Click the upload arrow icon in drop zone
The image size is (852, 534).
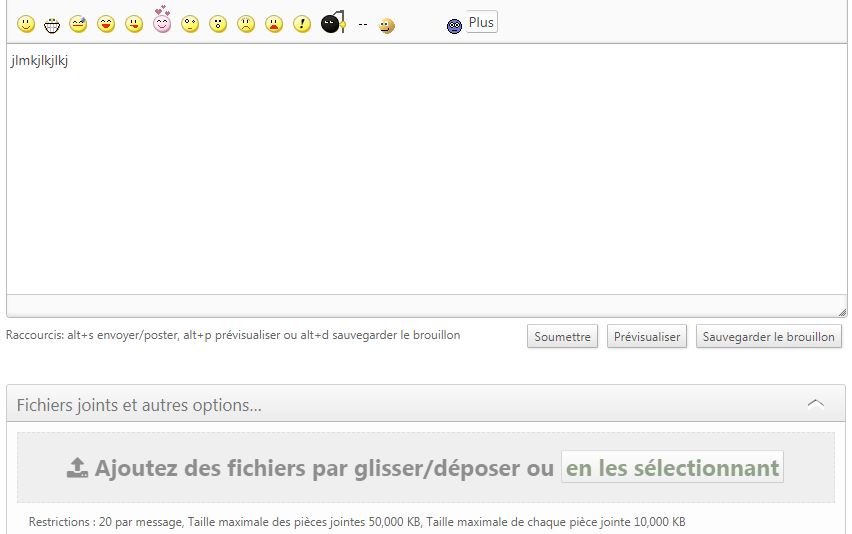[77, 467]
